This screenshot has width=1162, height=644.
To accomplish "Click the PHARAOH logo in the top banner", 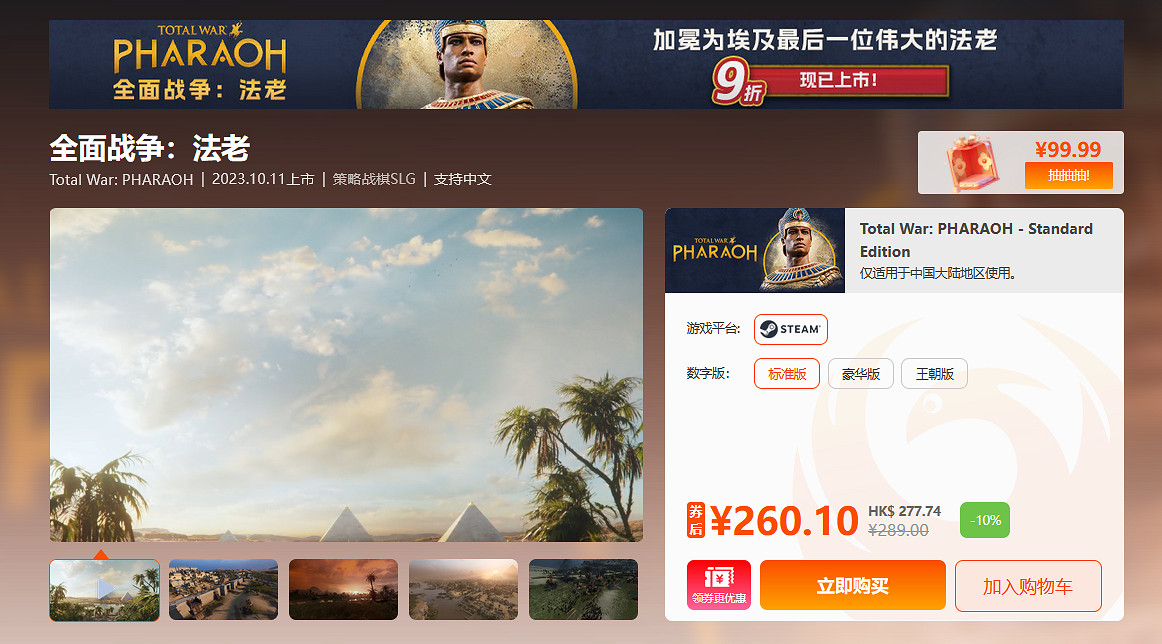I will 199,64.
